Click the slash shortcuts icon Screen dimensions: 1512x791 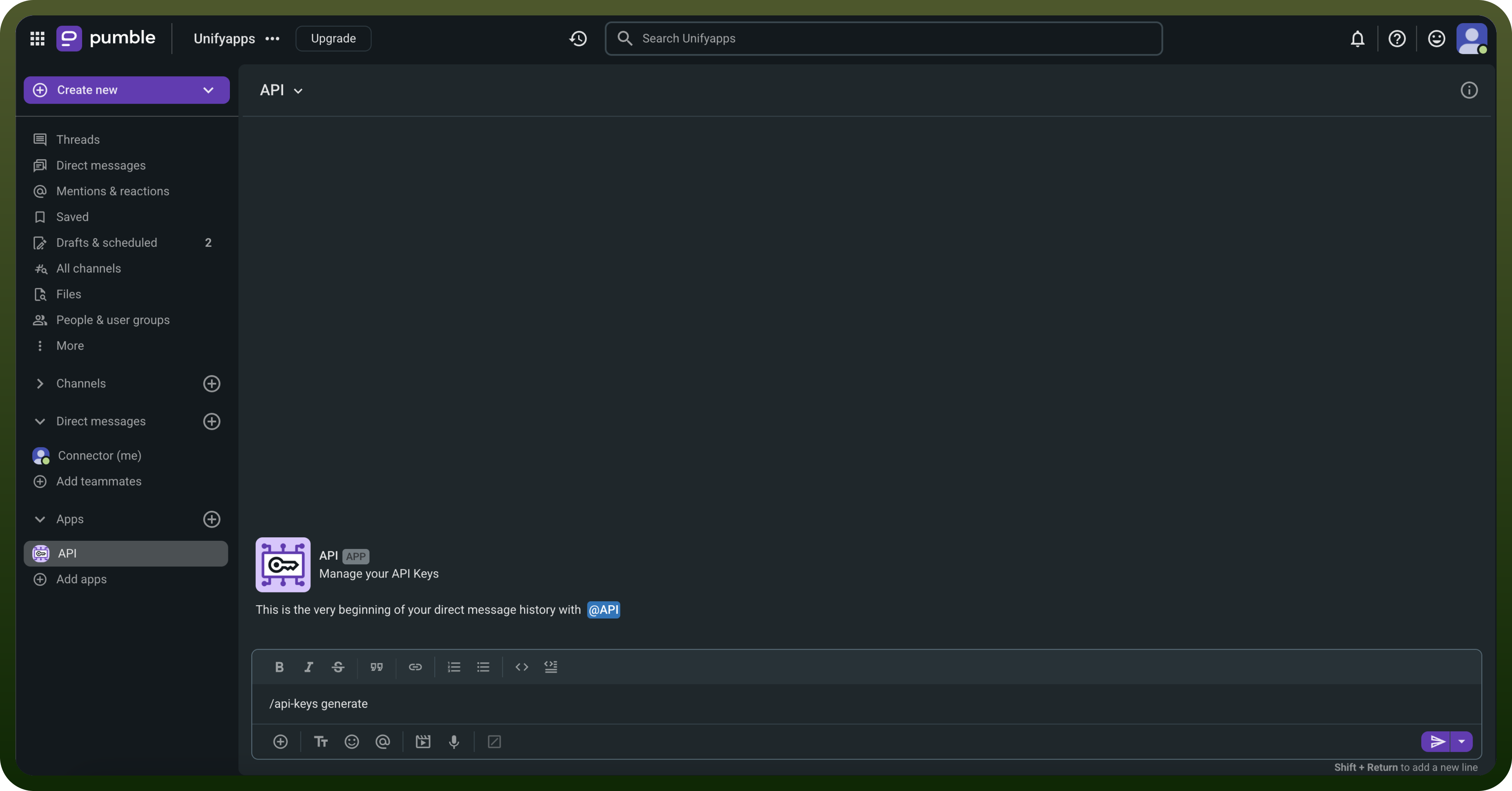click(x=495, y=742)
